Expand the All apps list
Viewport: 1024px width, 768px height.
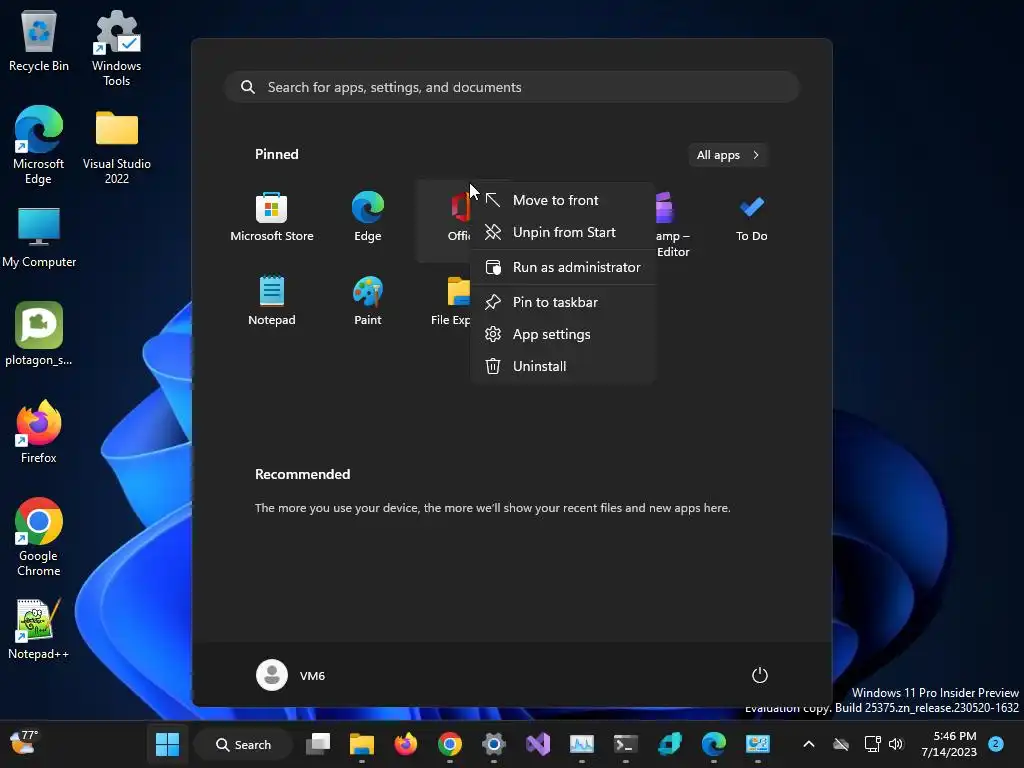[728, 155]
